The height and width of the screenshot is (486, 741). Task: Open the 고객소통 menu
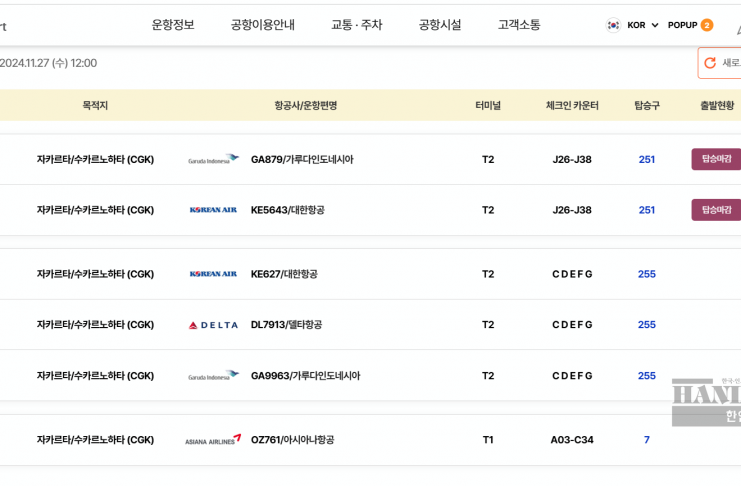pos(519,25)
